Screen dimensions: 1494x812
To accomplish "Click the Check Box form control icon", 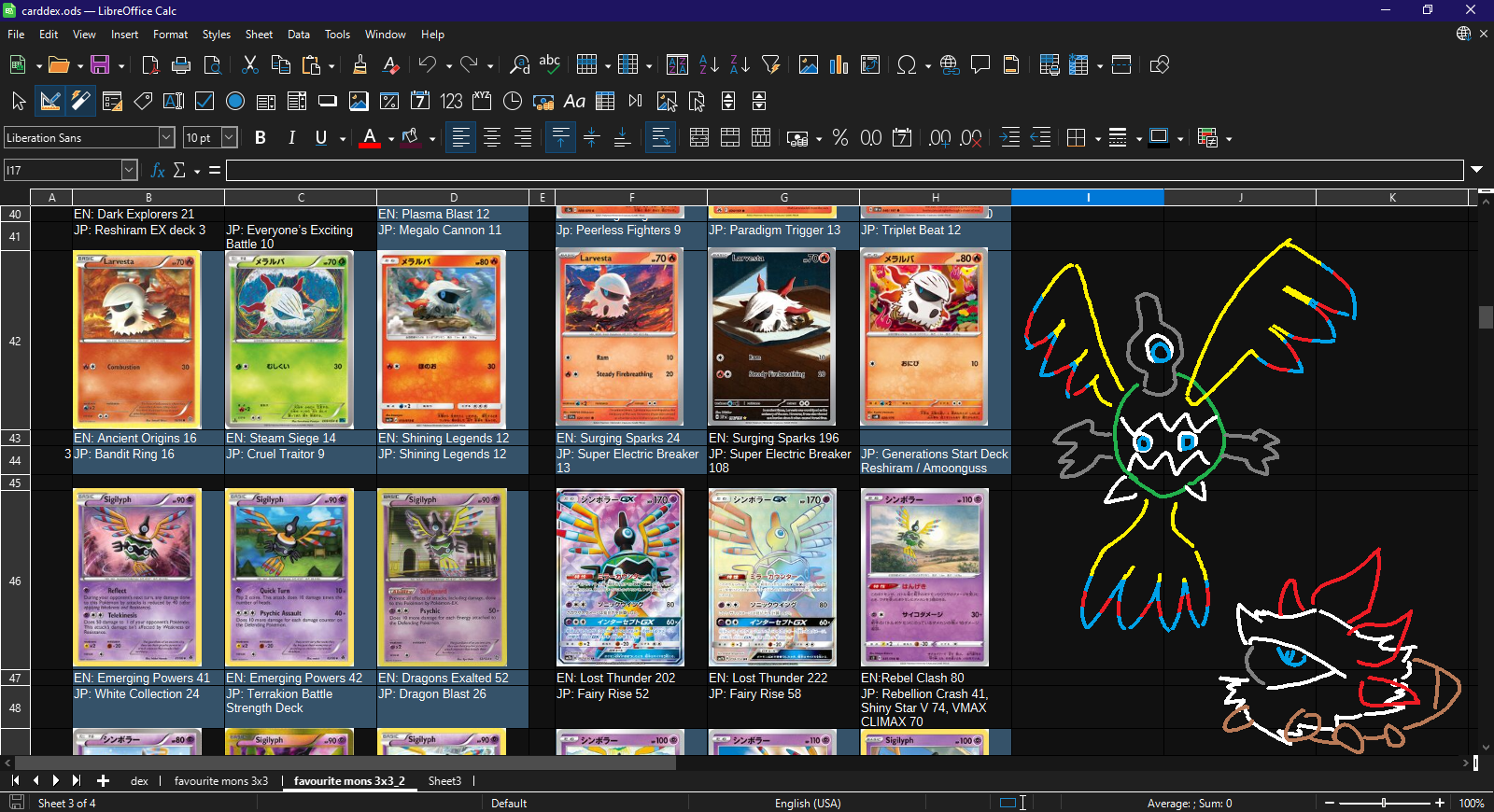I will (x=204, y=101).
